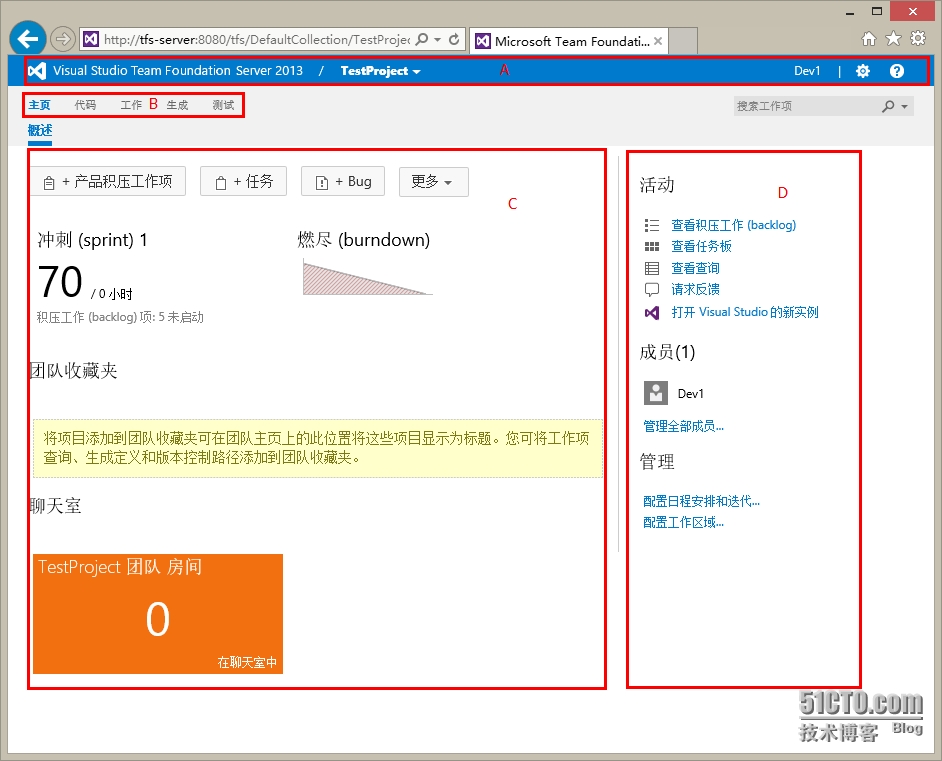Click the backlog list icon
942x761 pixels.
(652, 225)
